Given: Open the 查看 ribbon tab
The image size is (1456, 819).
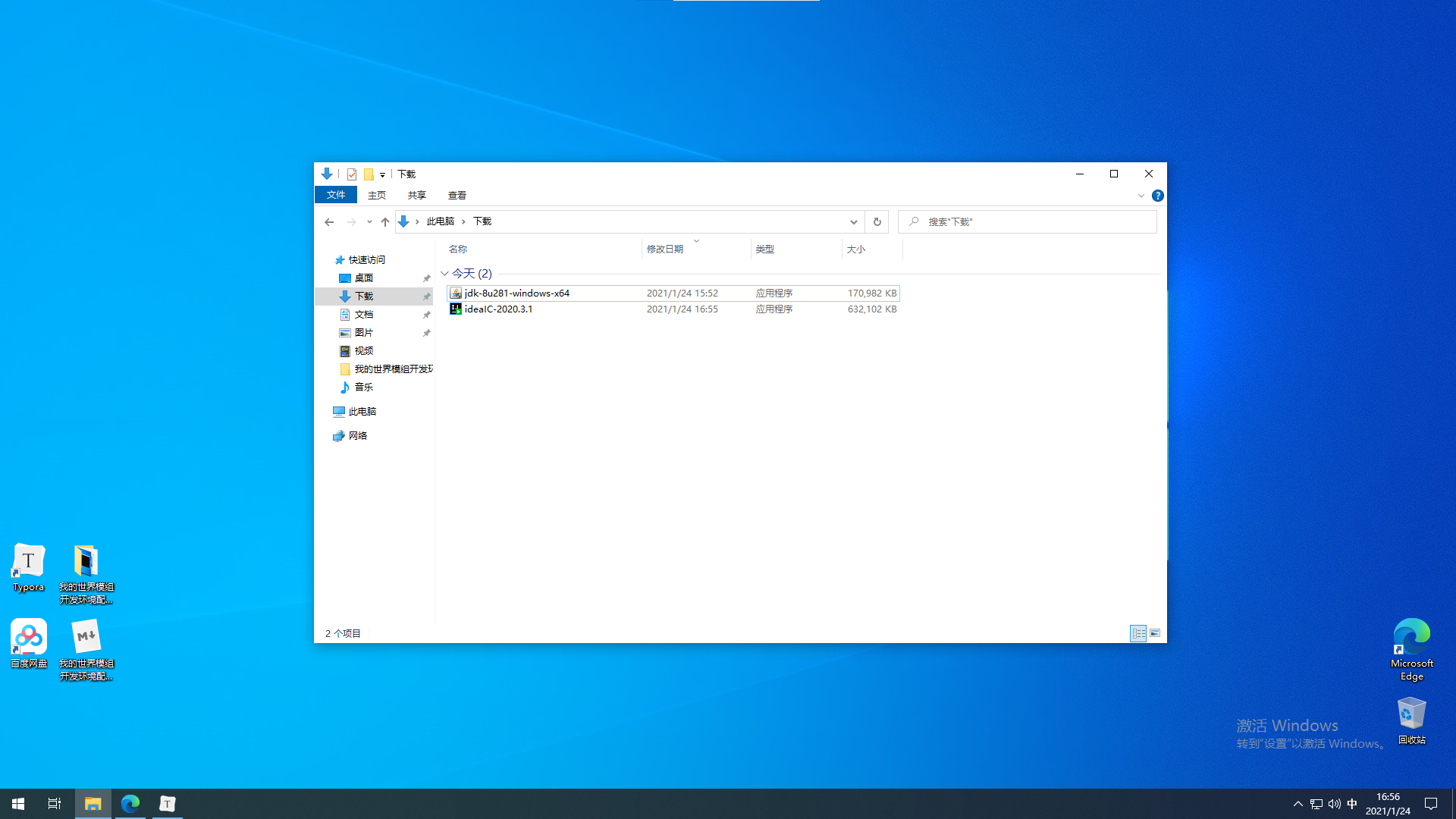Looking at the screenshot, I should 457,196.
